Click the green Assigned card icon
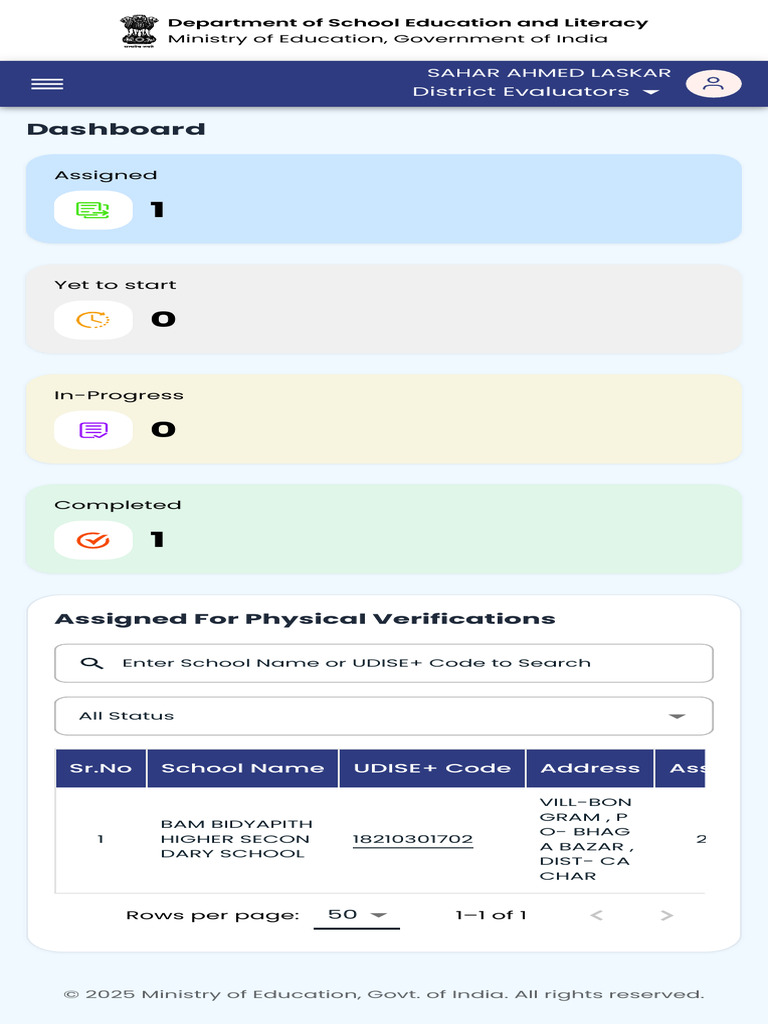768x1024 pixels. click(x=93, y=210)
